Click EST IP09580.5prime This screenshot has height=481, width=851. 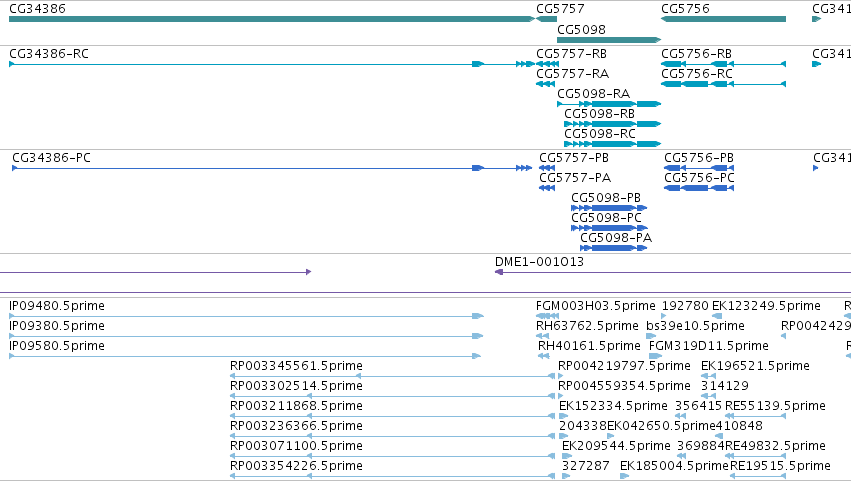57,346
